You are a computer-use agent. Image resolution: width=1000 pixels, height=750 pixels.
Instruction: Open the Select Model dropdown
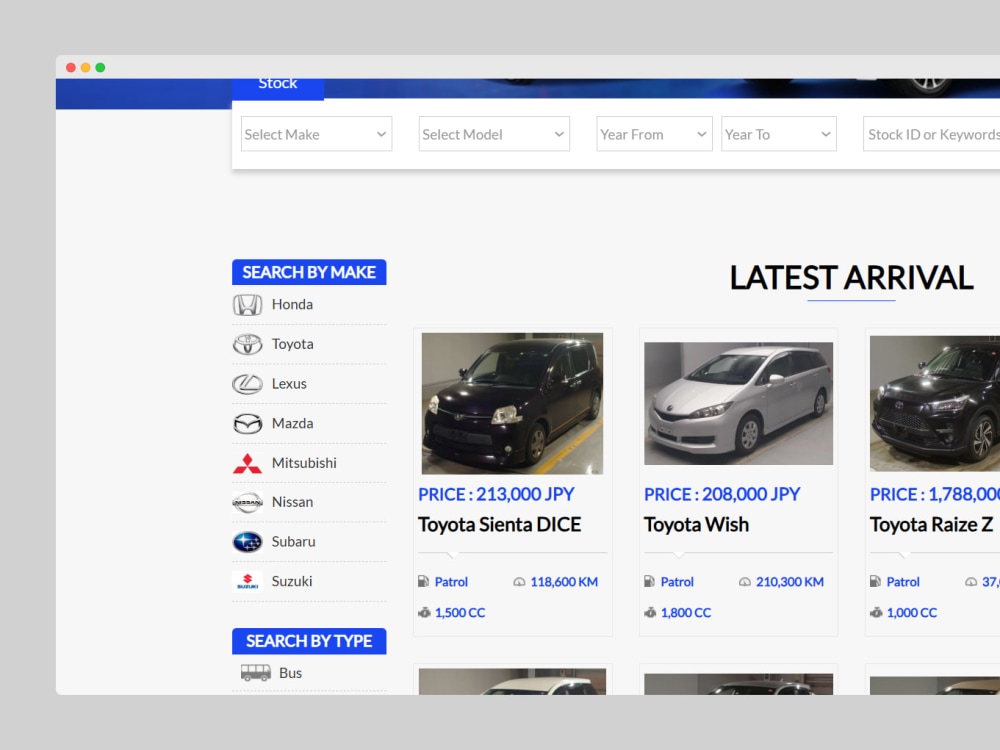pos(494,134)
